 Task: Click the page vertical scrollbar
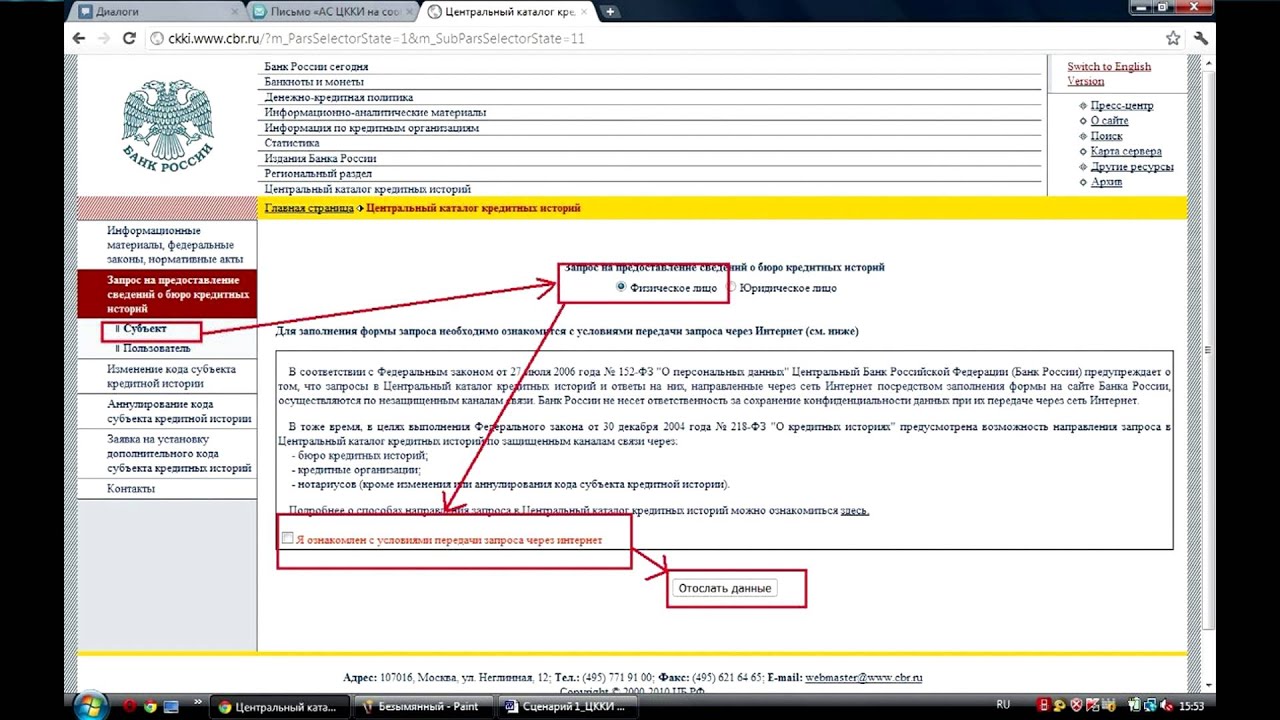[1209, 350]
